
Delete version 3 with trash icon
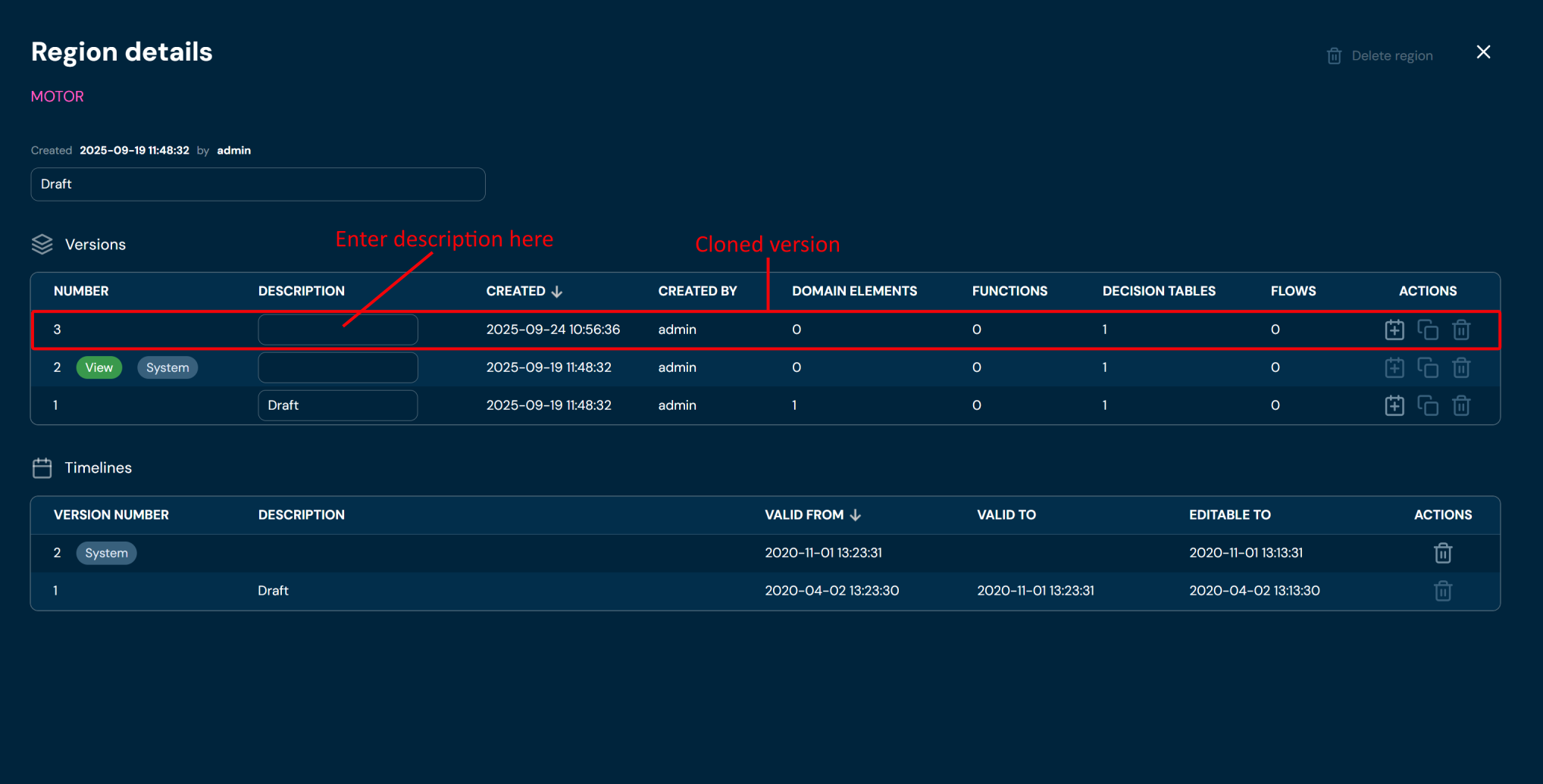[1461, 330]
